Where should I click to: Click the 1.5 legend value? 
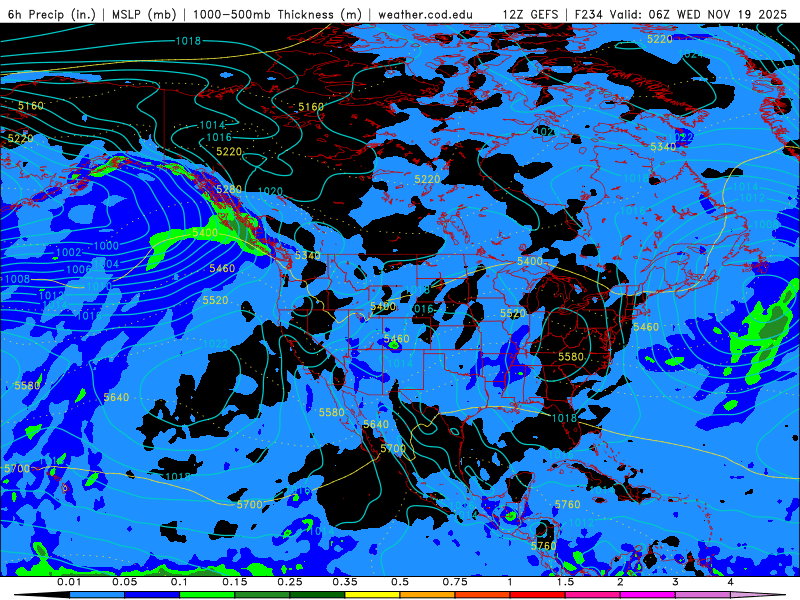pos(565,582)
